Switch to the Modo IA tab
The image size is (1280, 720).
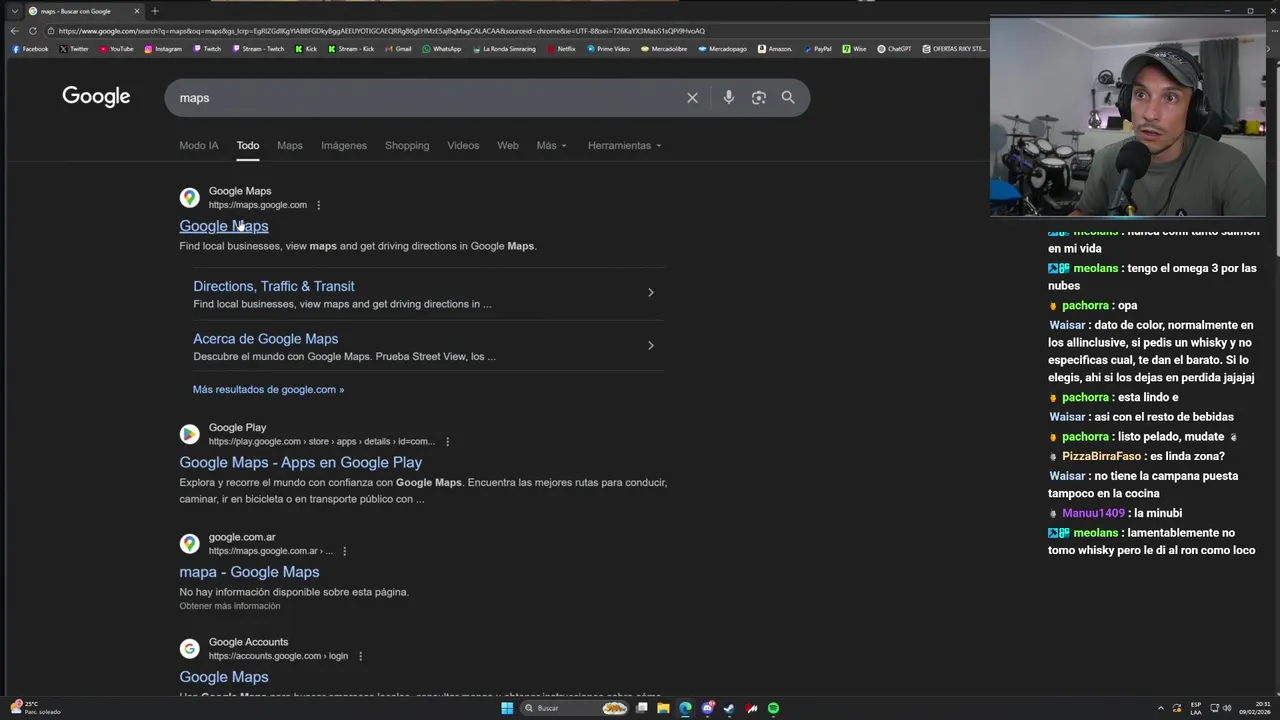198,145
